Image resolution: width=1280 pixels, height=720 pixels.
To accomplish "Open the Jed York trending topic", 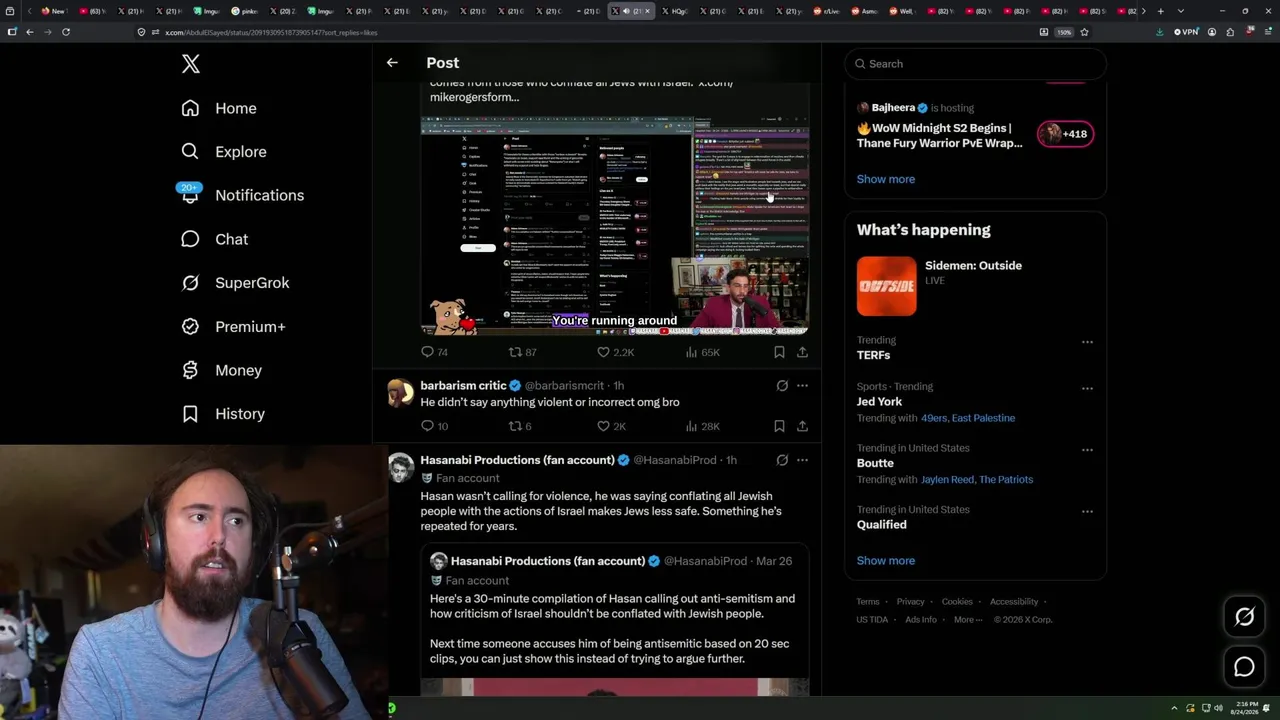I will pyautogui.click(x=880, y=402).
